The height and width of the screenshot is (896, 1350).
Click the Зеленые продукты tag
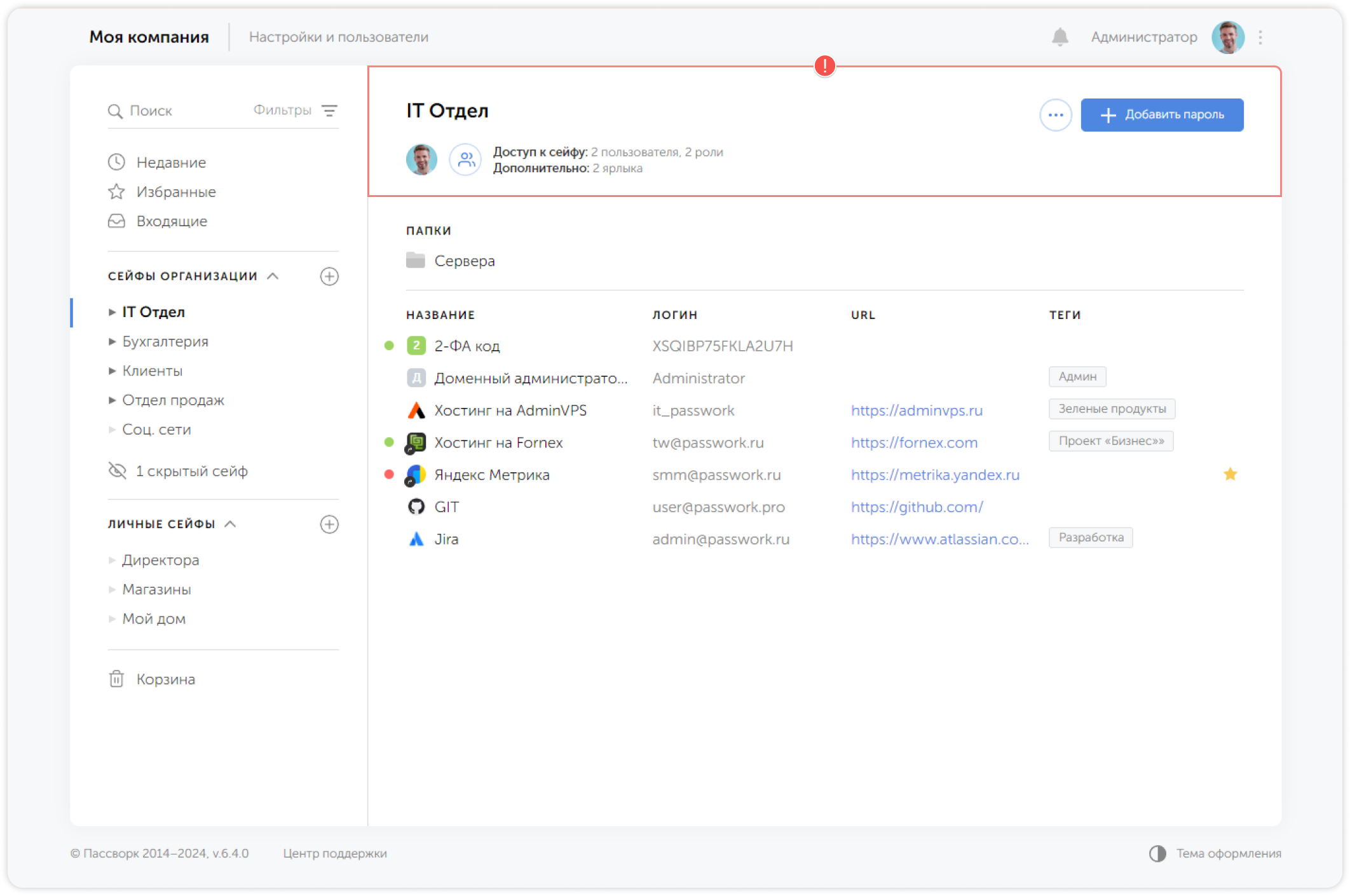coord(1112,409)
